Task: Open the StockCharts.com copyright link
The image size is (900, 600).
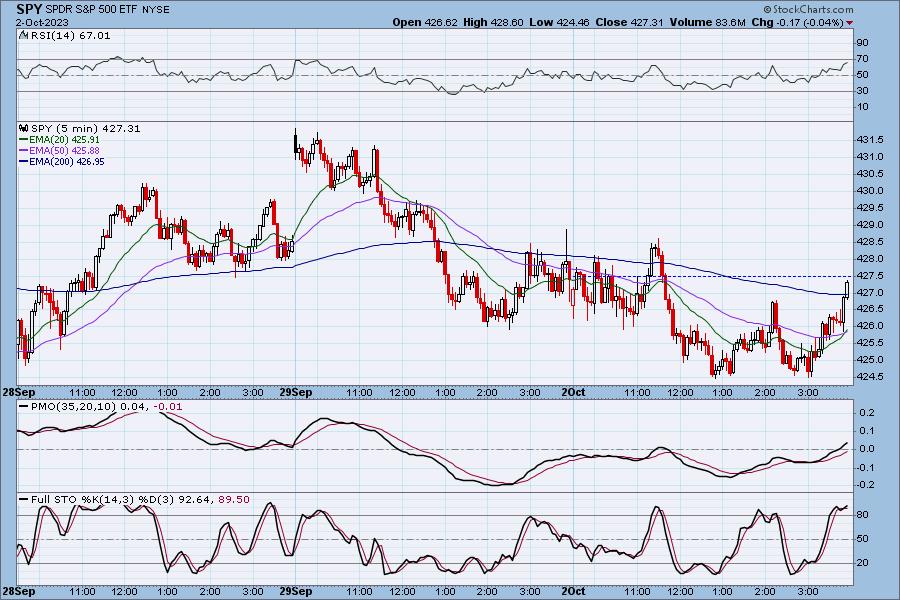Action: [808, 9]
